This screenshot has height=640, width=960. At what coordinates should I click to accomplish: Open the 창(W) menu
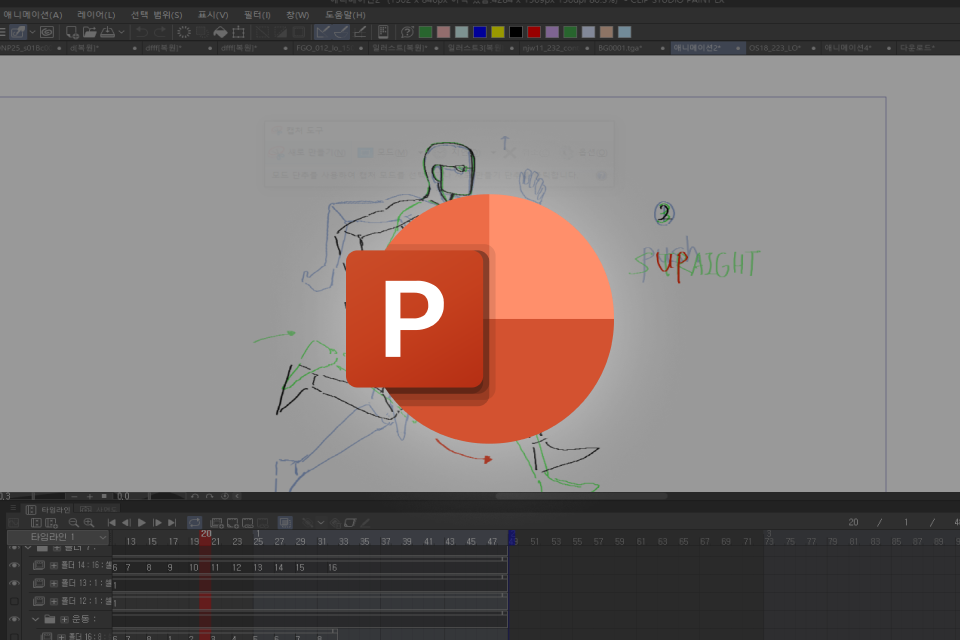[298, 15]
